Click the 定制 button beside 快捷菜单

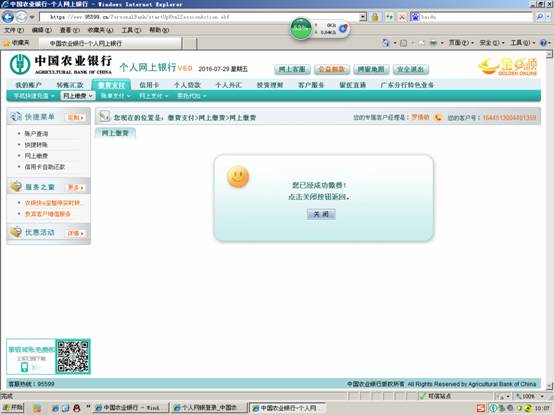pos(75,118)
